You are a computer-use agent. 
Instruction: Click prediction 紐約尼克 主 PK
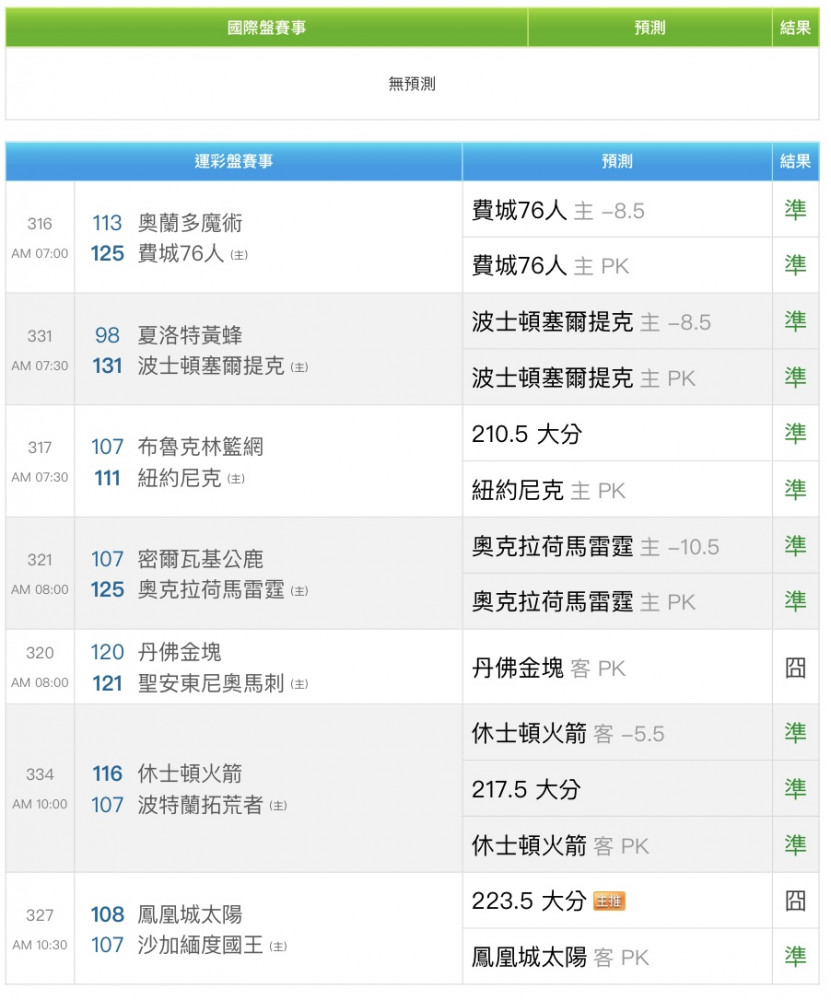click(x=548, y=490)
